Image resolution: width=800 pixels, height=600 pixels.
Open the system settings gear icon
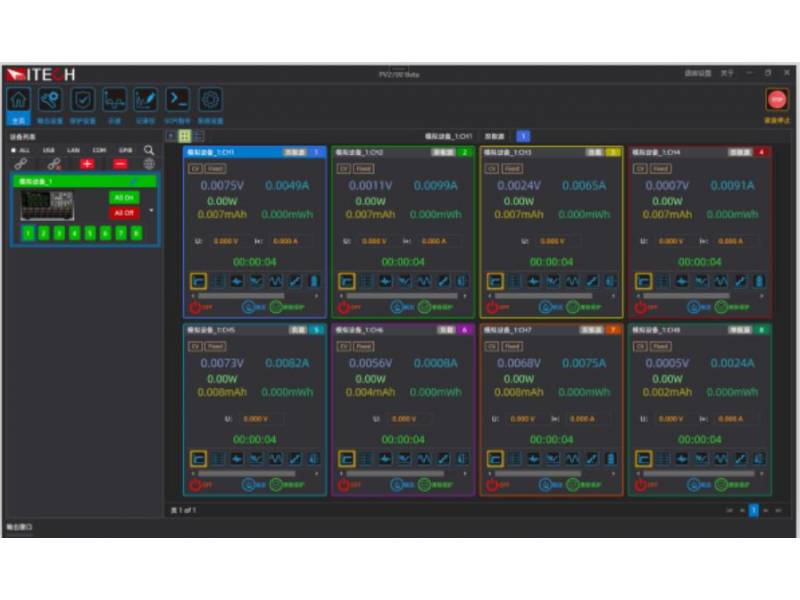coord(209,100)
